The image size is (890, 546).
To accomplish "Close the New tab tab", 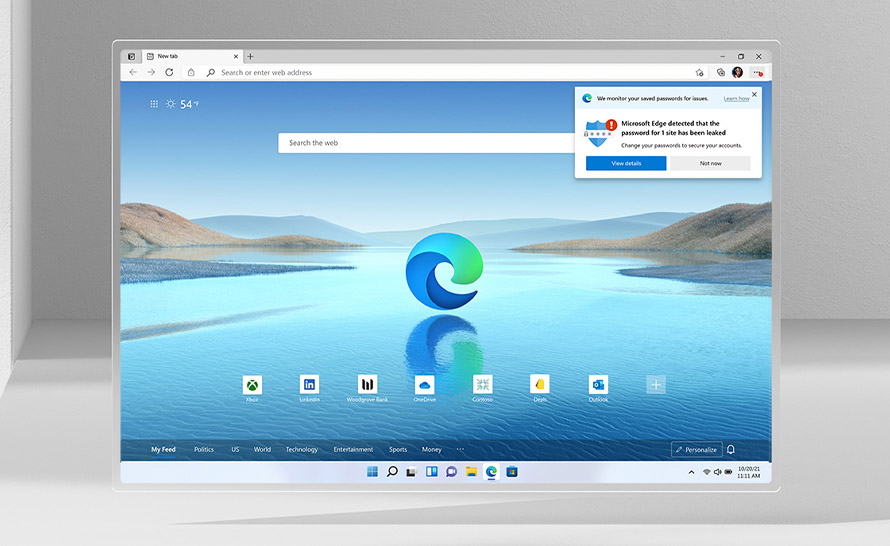I will (x=236, y=56).
